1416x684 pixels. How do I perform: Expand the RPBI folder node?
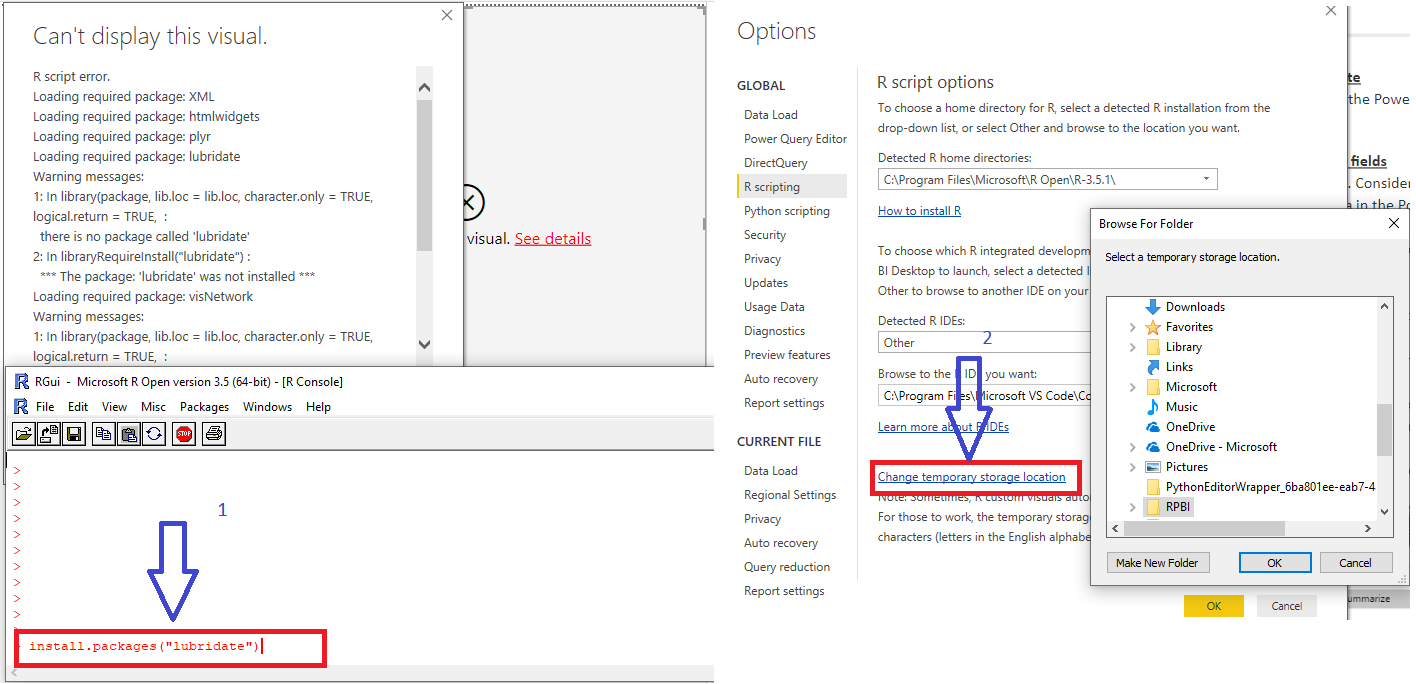(x=1132, y=507)
